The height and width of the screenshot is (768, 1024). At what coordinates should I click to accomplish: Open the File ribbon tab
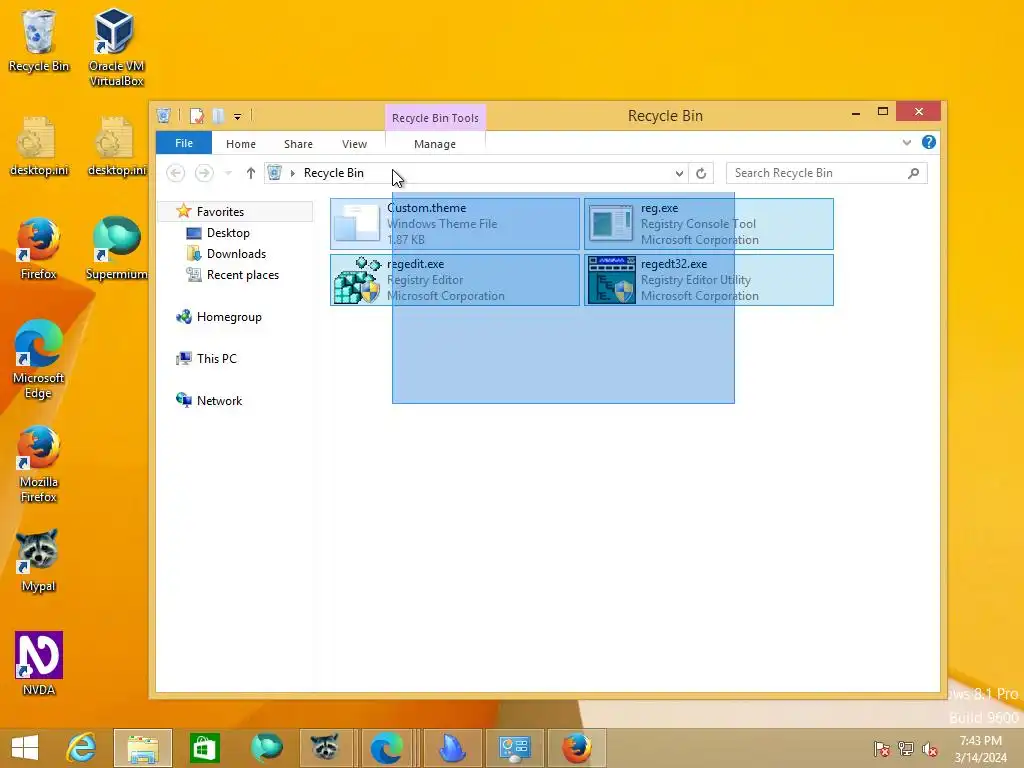184,143
